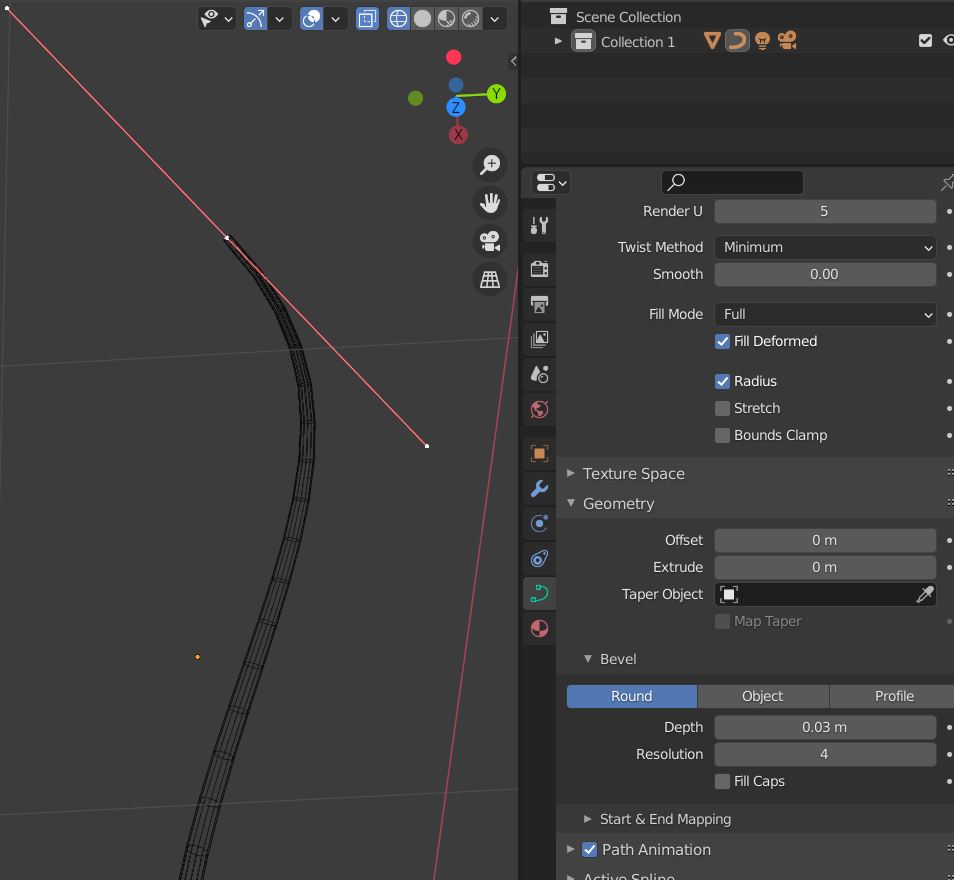The width and height of the screenshot is (954, 880).
Task: Select Scene Collection in the outliner
Action: [x=628, y=17]
